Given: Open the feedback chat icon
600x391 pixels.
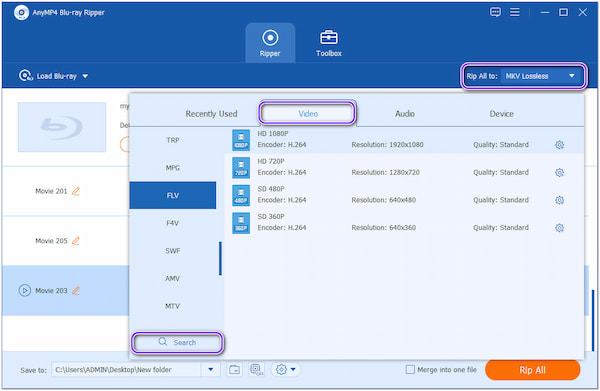Looking at the screenshot, I should tap(495, 12).
